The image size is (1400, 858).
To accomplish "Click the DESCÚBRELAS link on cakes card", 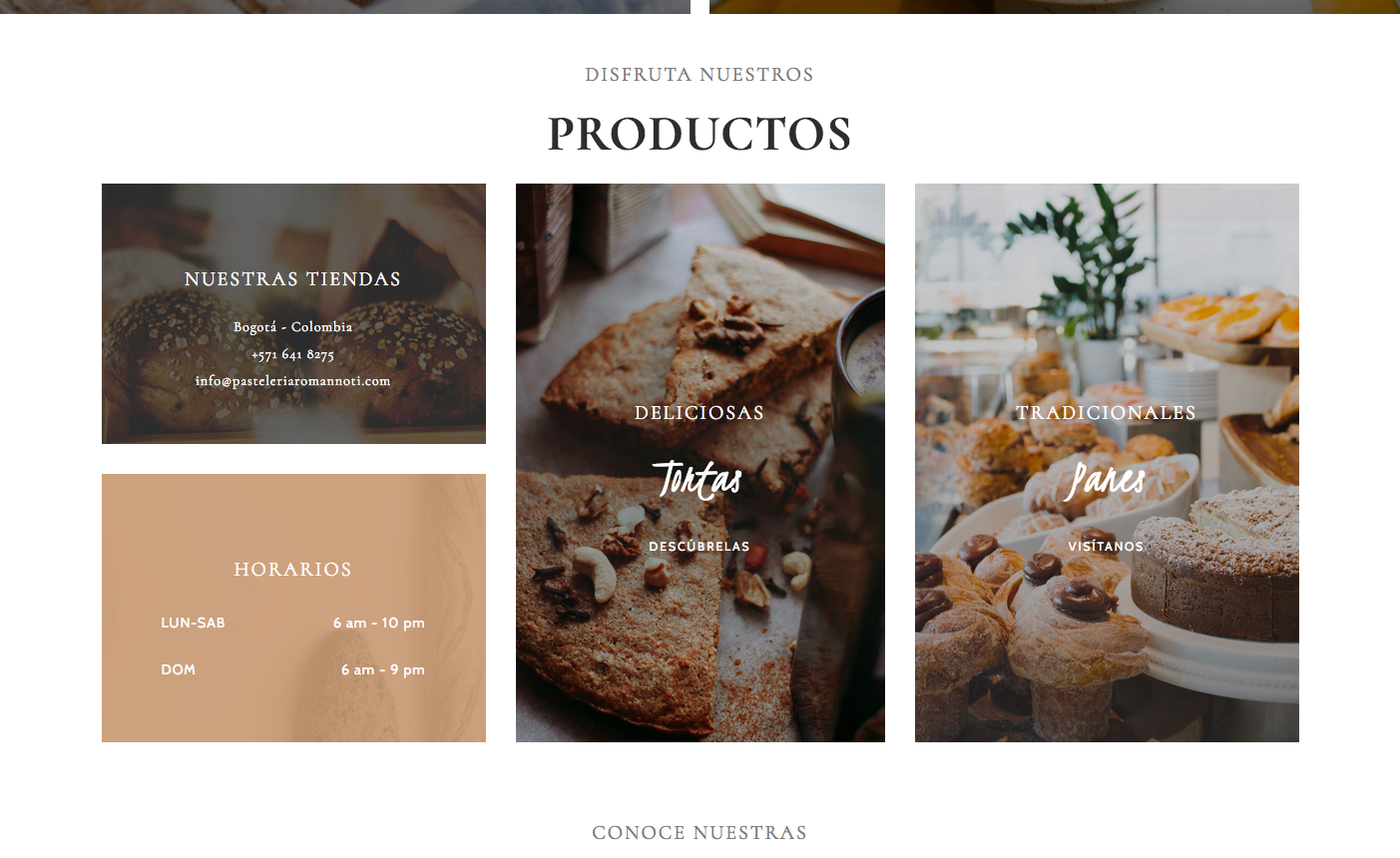I will 700,547.
